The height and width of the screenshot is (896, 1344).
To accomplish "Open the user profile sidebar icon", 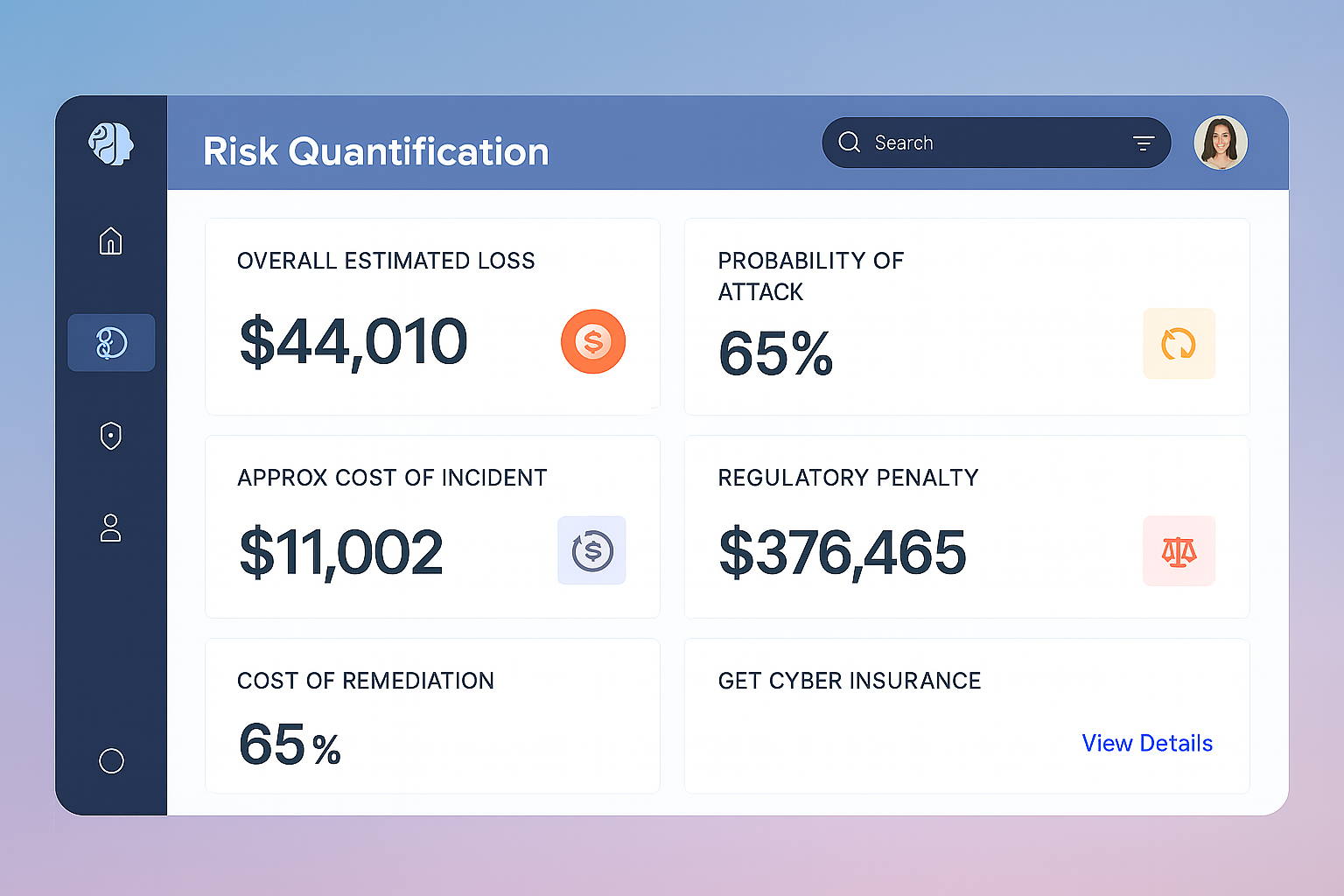I will [x=111, y=528].
